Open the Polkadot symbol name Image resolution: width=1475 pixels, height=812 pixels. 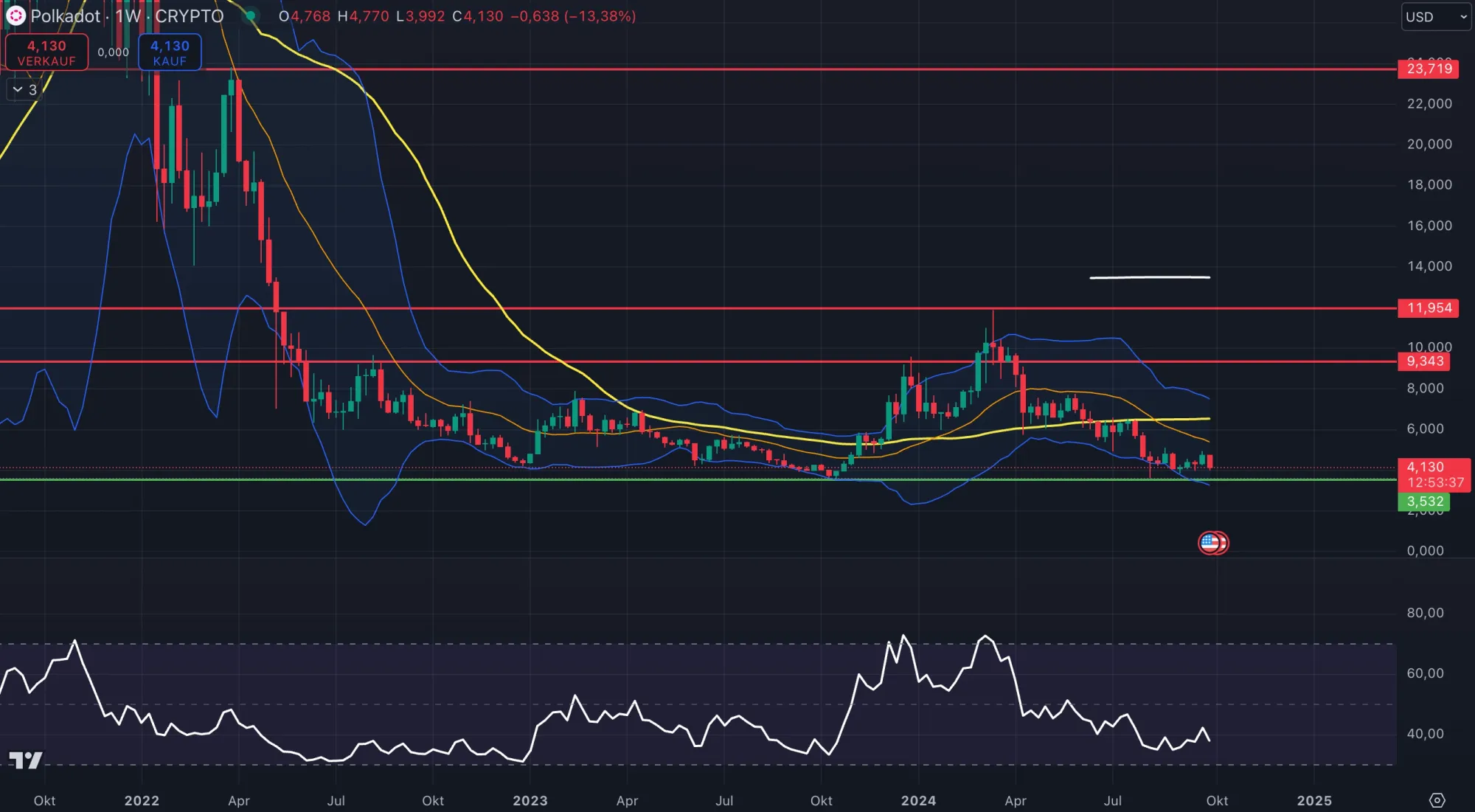[x=65, y=16]
